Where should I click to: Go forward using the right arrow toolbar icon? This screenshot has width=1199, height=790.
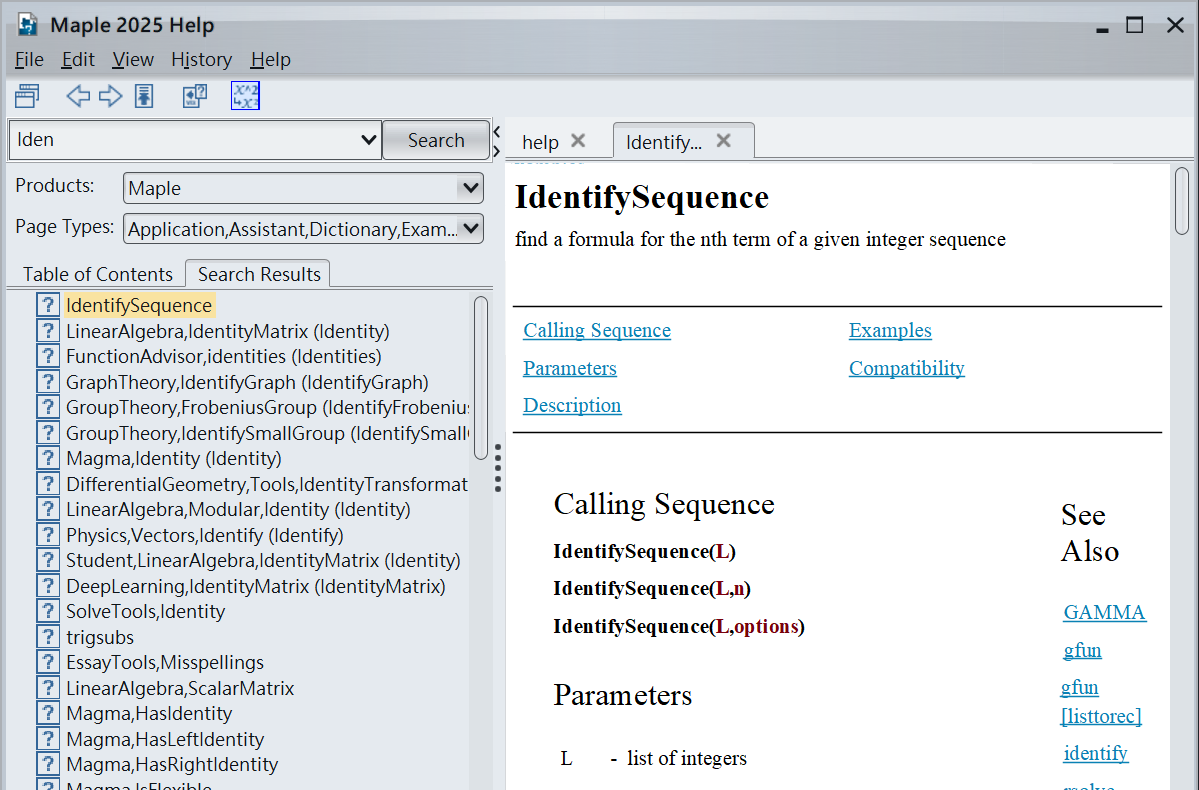point(111,96)
